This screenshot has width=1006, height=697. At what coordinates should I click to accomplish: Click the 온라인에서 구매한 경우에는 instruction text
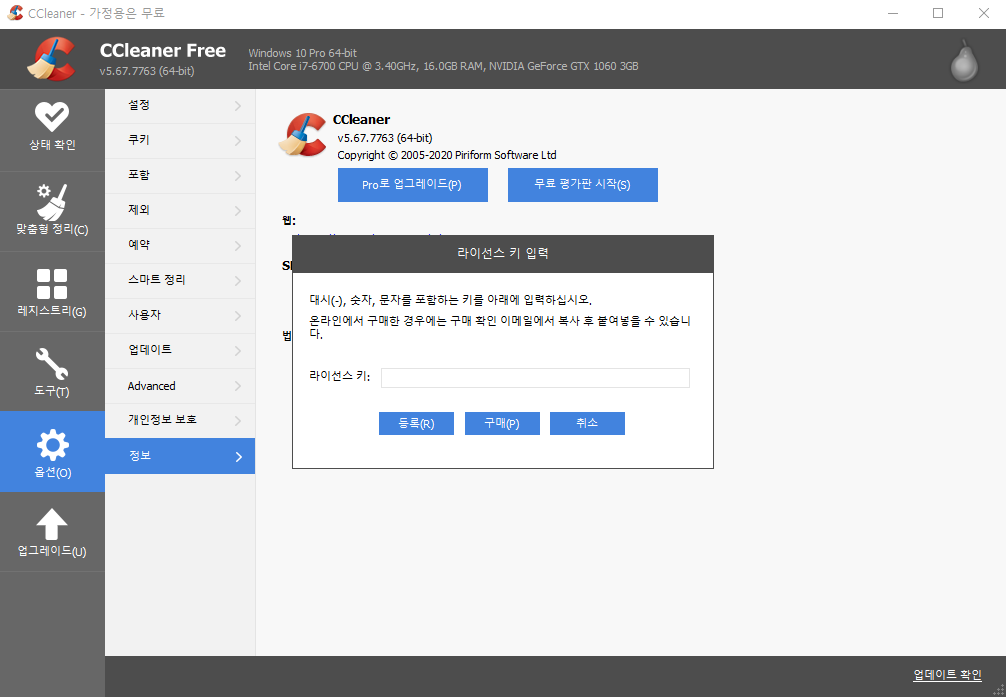click(500, 327)
